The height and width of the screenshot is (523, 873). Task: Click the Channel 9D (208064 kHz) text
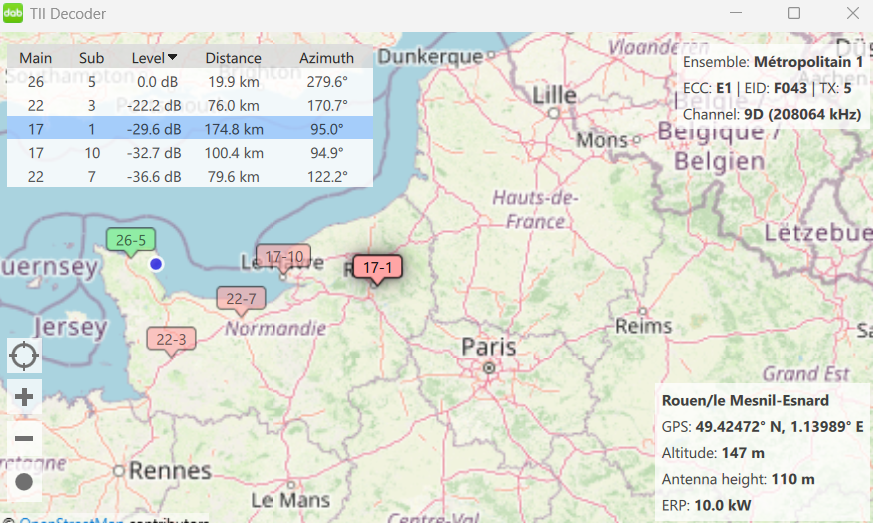[x=772, y=114]
